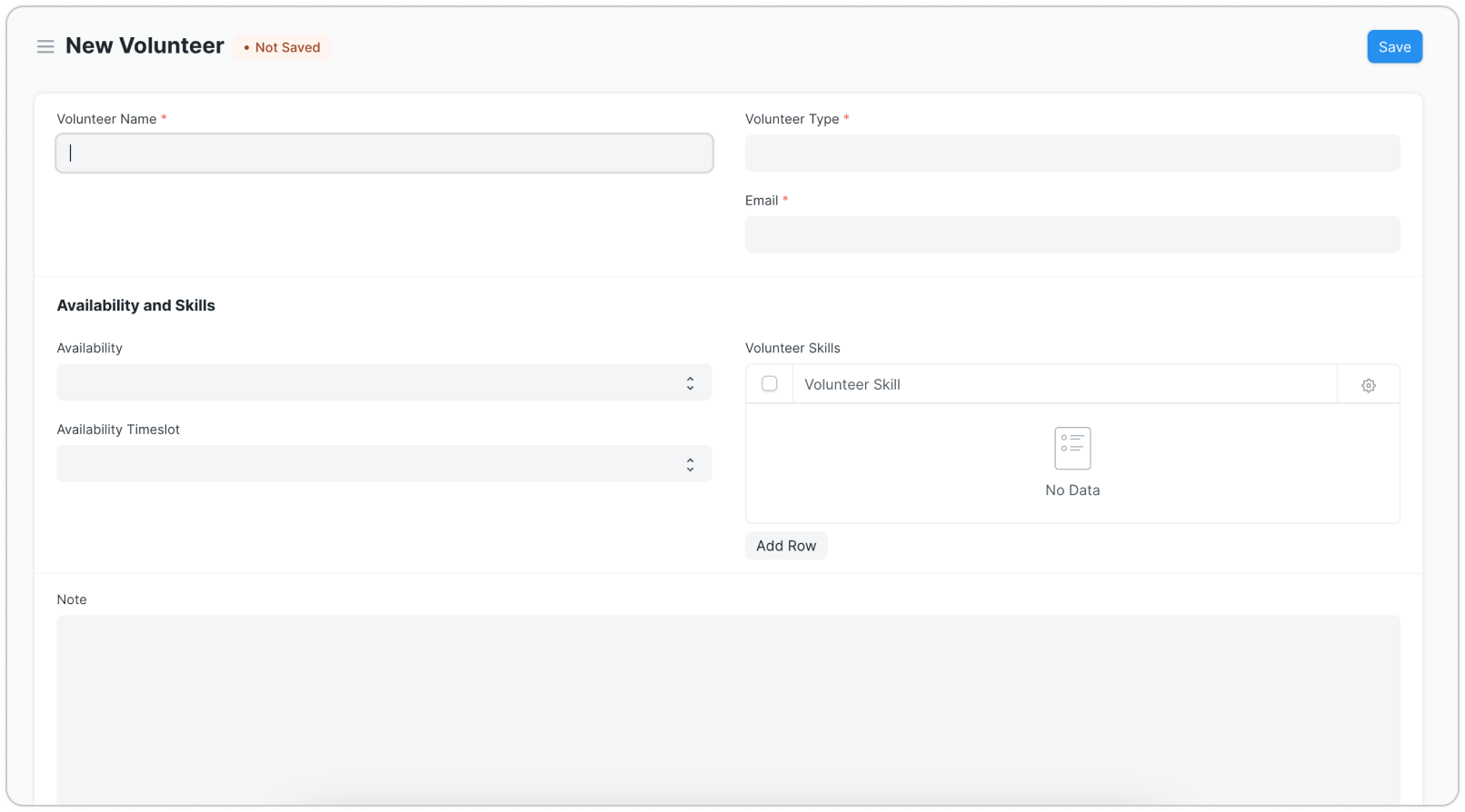1465x812 pixels.
Task: Click the Availability Timeslot field label
Action: coord(118,430)
